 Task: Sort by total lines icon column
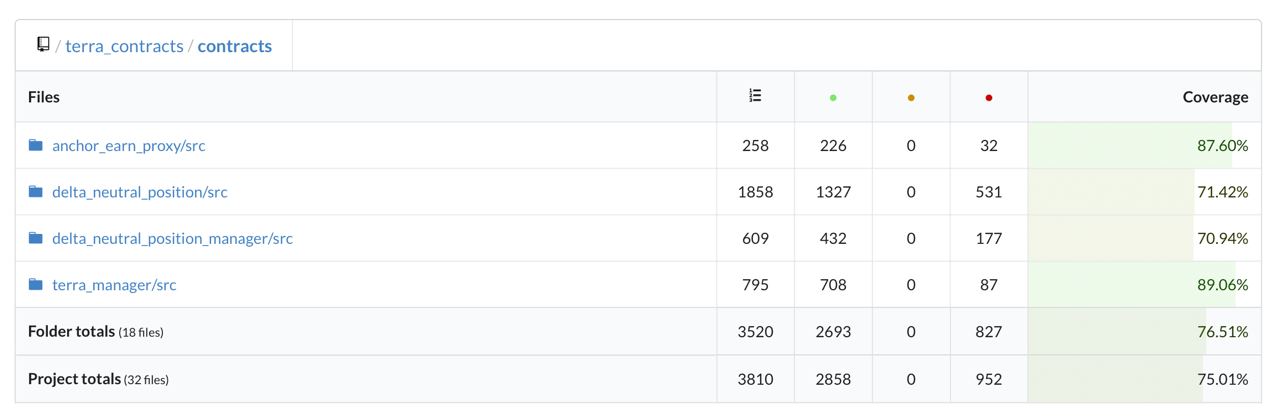click(x=755, y=97)
